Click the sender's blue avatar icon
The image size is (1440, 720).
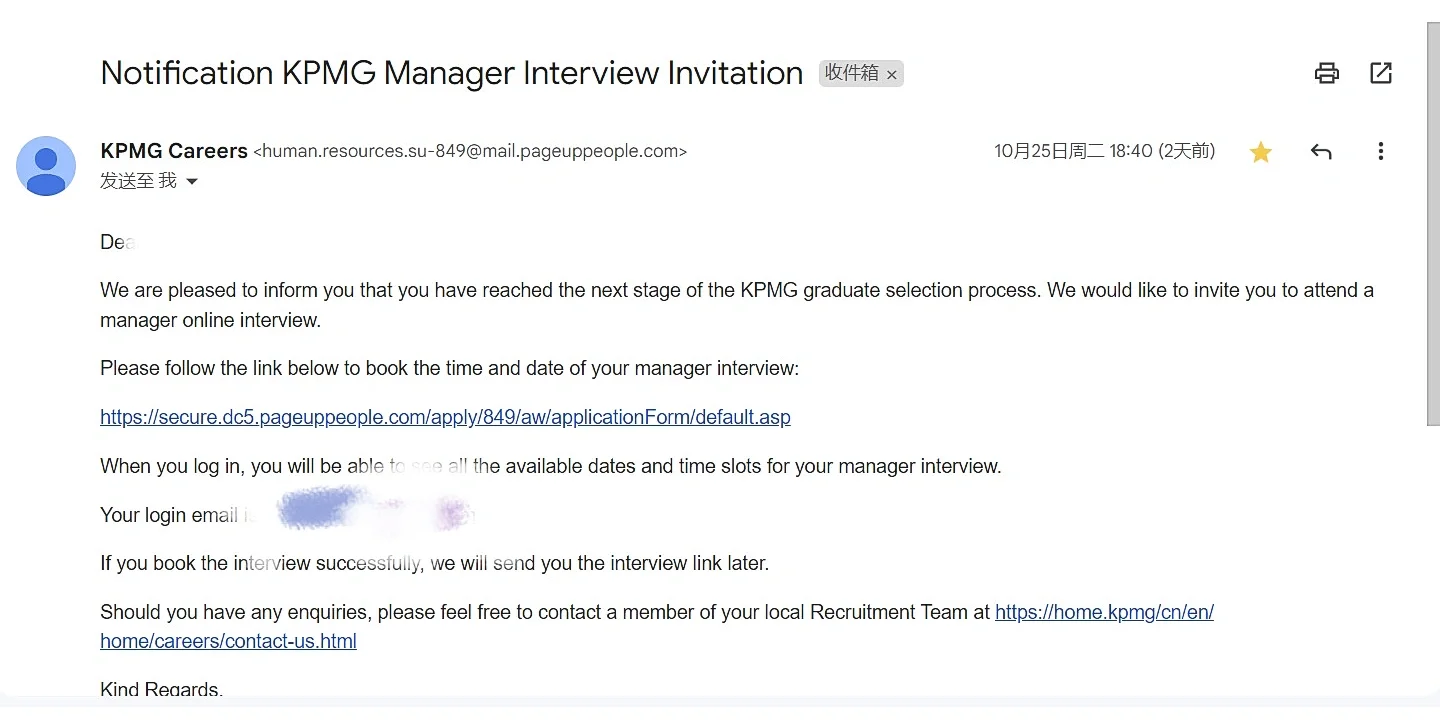pos(46,166)
